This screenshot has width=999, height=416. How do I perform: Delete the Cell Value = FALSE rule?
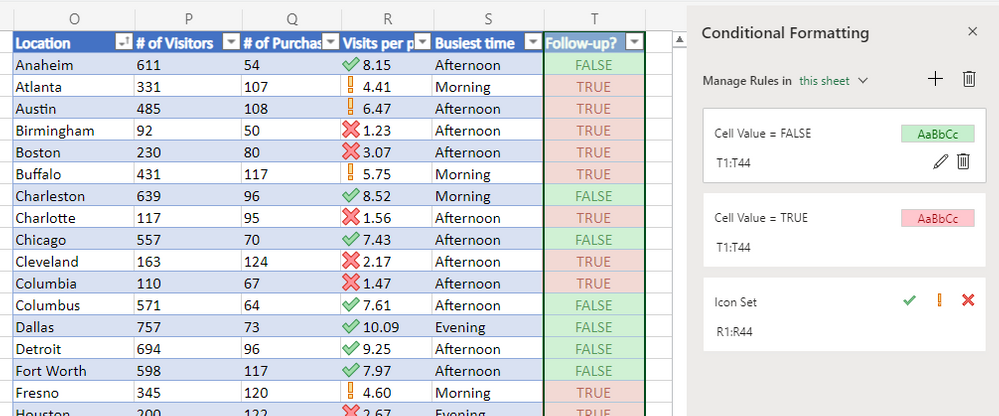[x=963, y=161]
